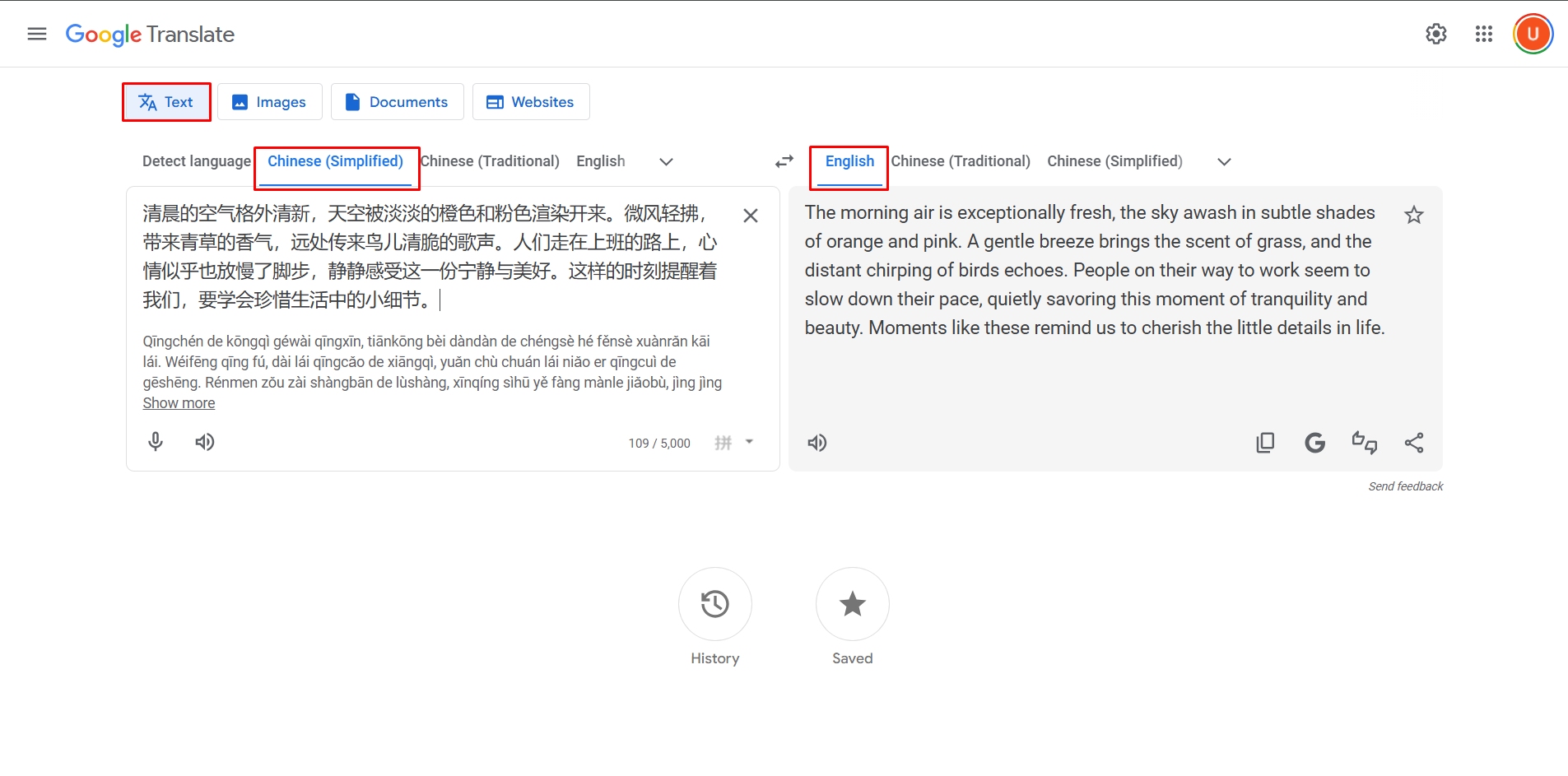Image resolution: width=1568 pixels, height=776 pixels.
Task: Copy the English translation
Action: [1265, 442]
